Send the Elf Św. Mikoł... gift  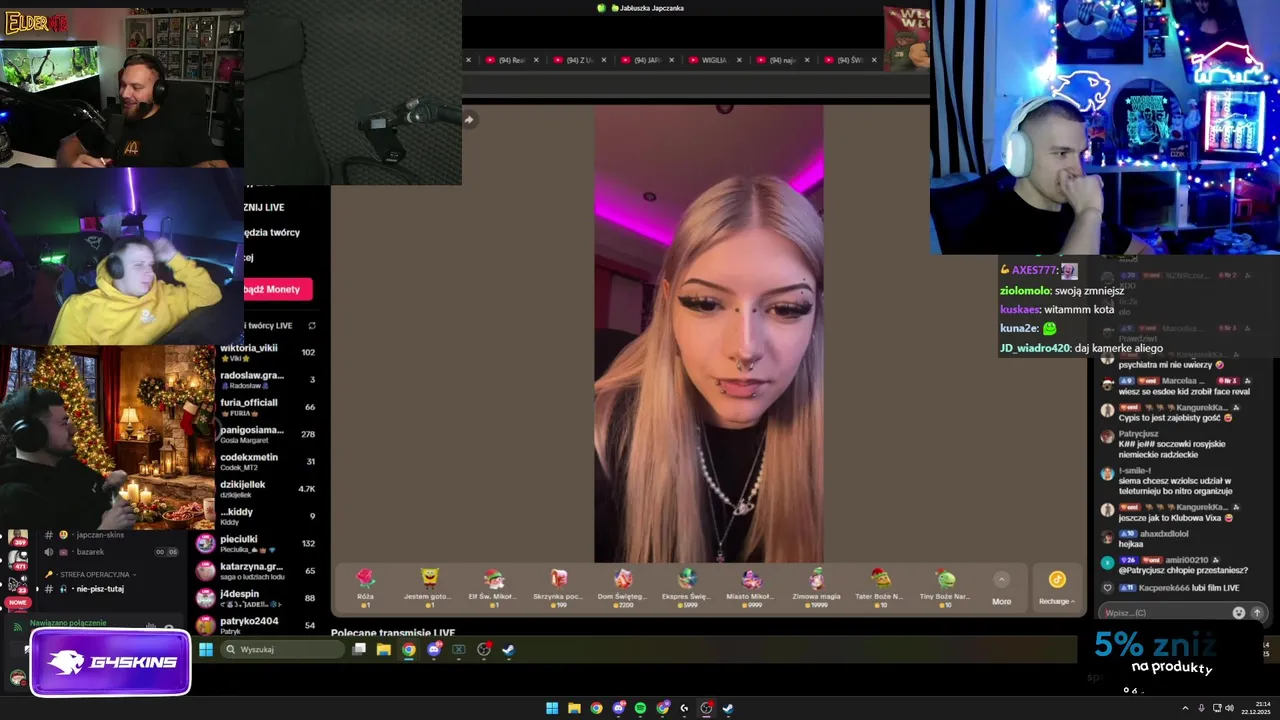click(x=494, y=587)
